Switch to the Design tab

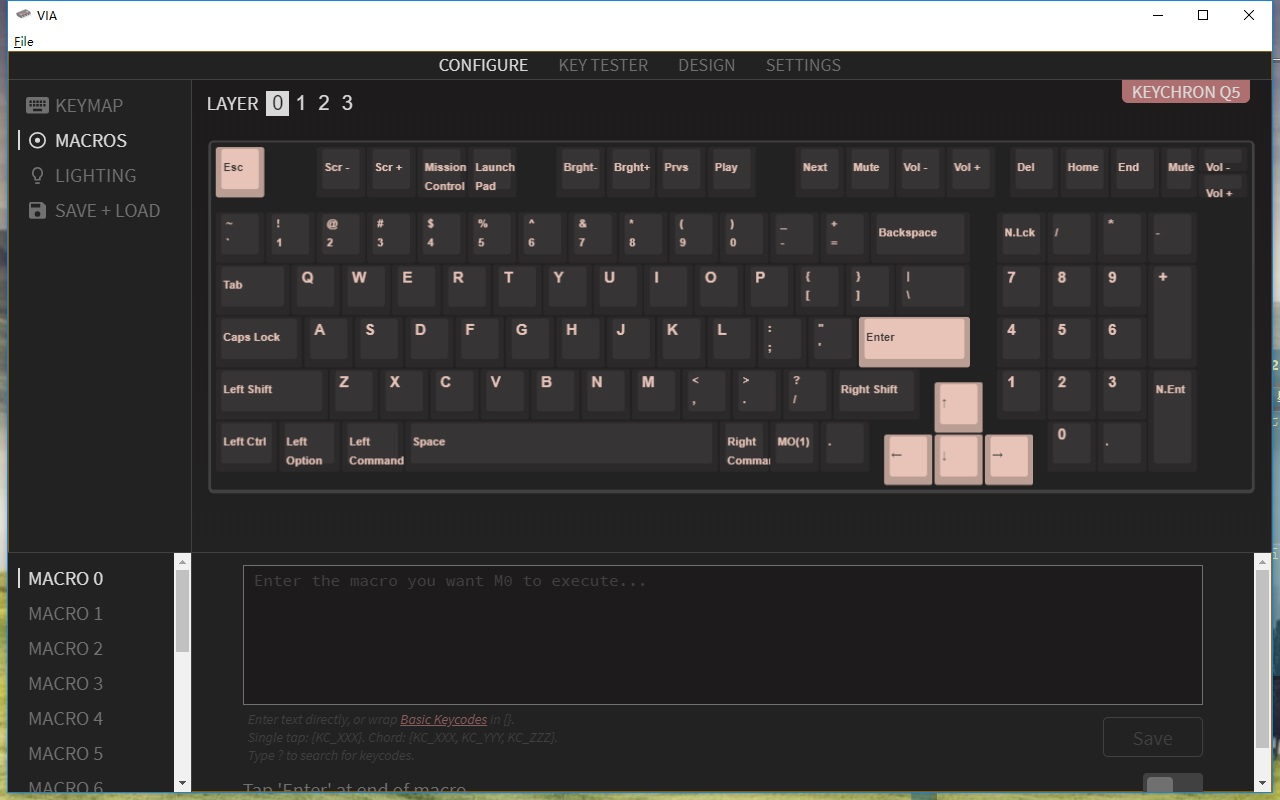(706, 65)
